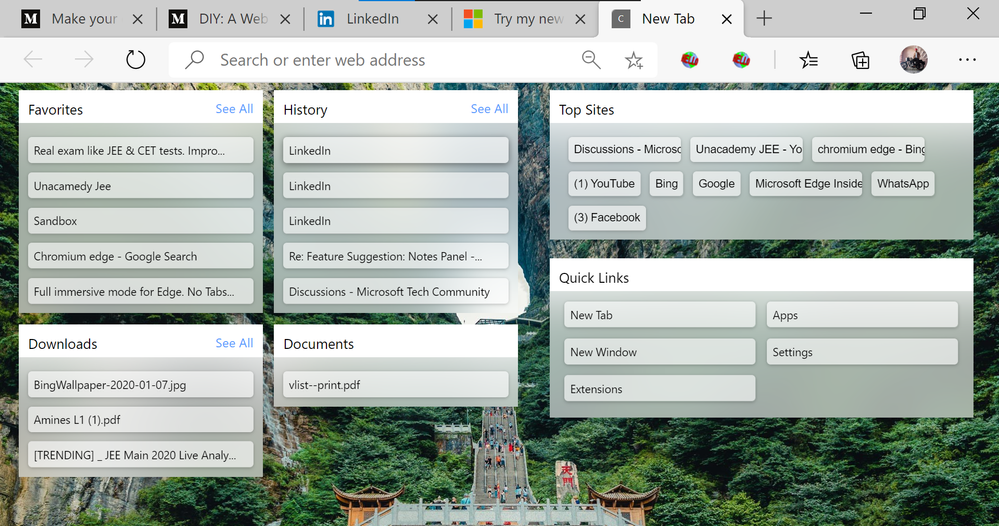Click See All in History panel

(x=489, y=109)
